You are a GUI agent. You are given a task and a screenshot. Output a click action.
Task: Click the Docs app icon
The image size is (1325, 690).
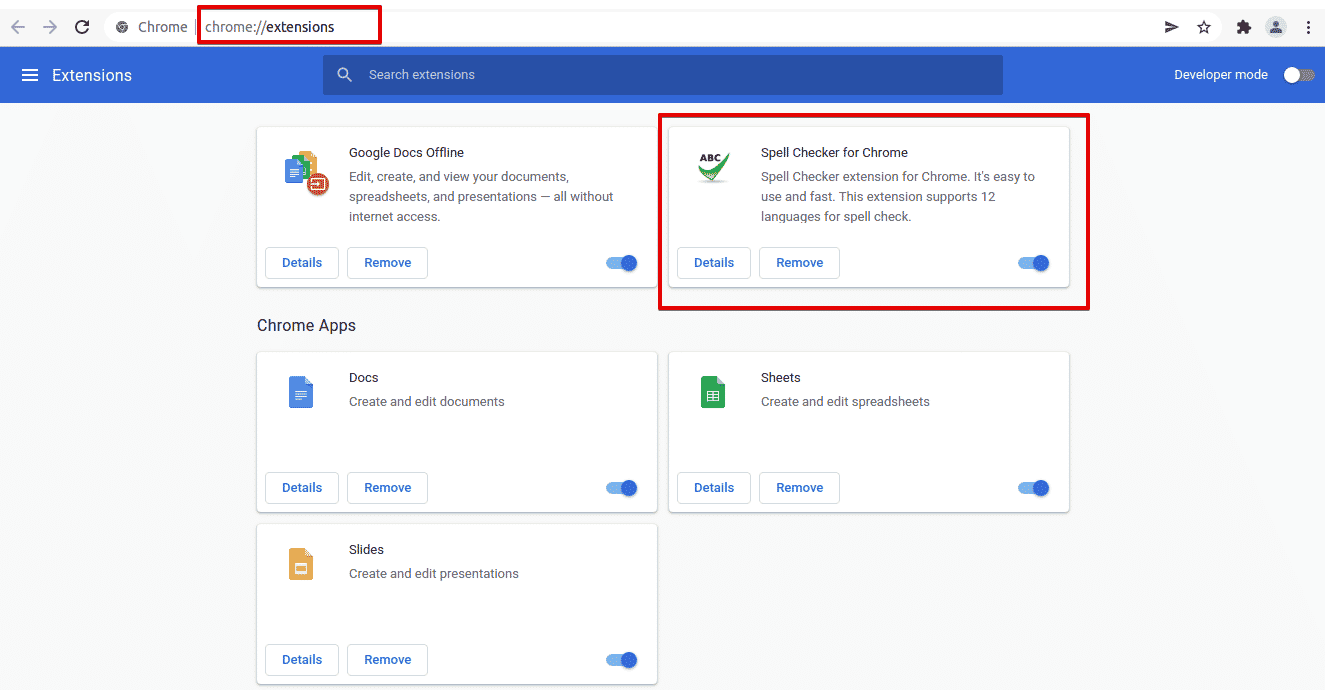[x=301, y=392]
